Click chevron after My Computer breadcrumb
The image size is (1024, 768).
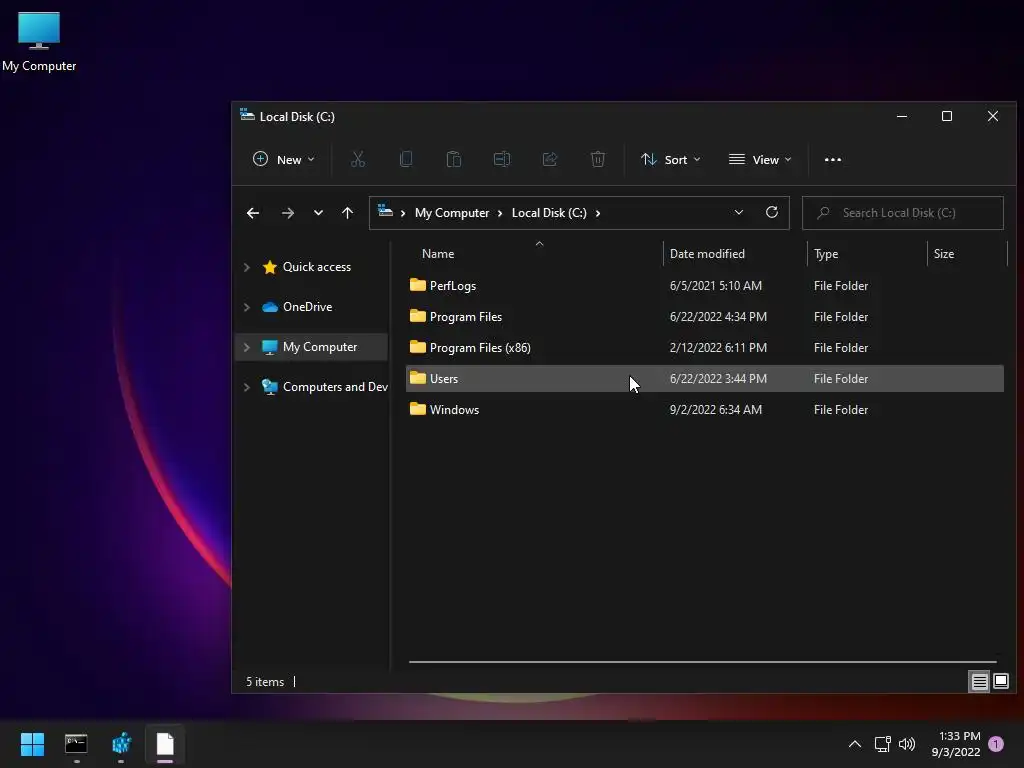(x=500, y=213)
